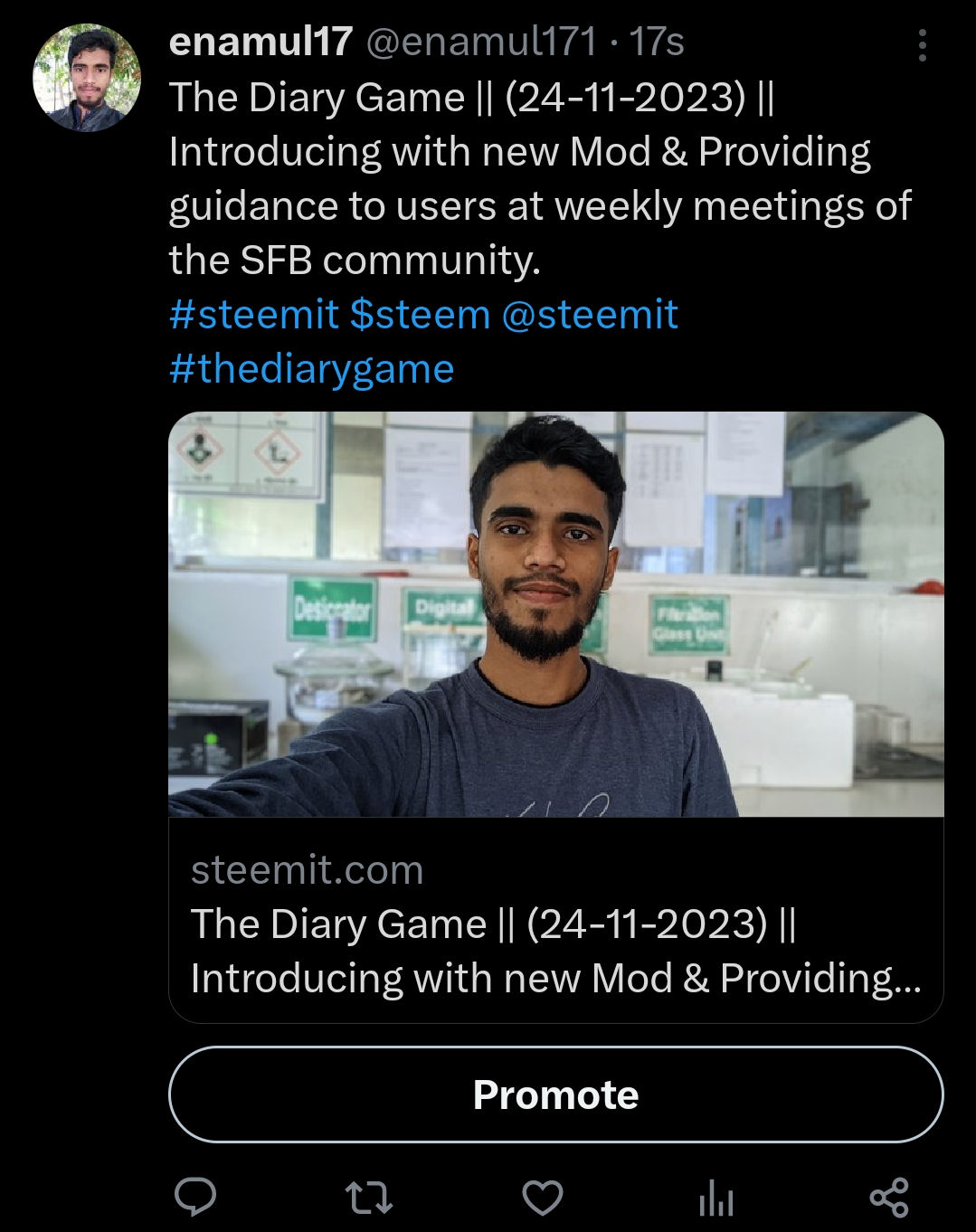Tap the tweet body text about SFB community
Image resolution: width=976 pixels, height=1232 pixels.
(x=540, y=179)
